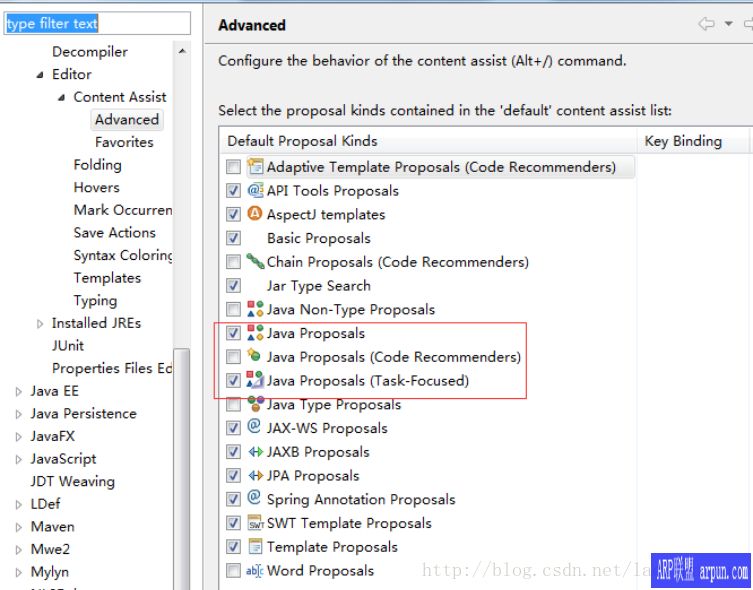This screenshot has width=753, height=590.
Task: Click the AspectJ templates icon
Action: 255,214
